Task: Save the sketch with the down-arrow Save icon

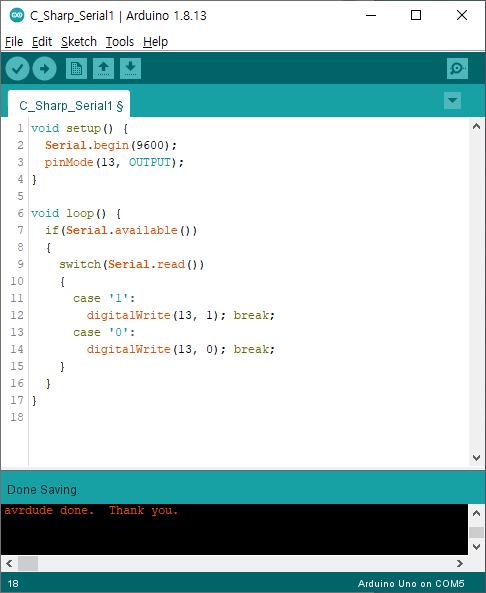Action: tap(130, 68)
